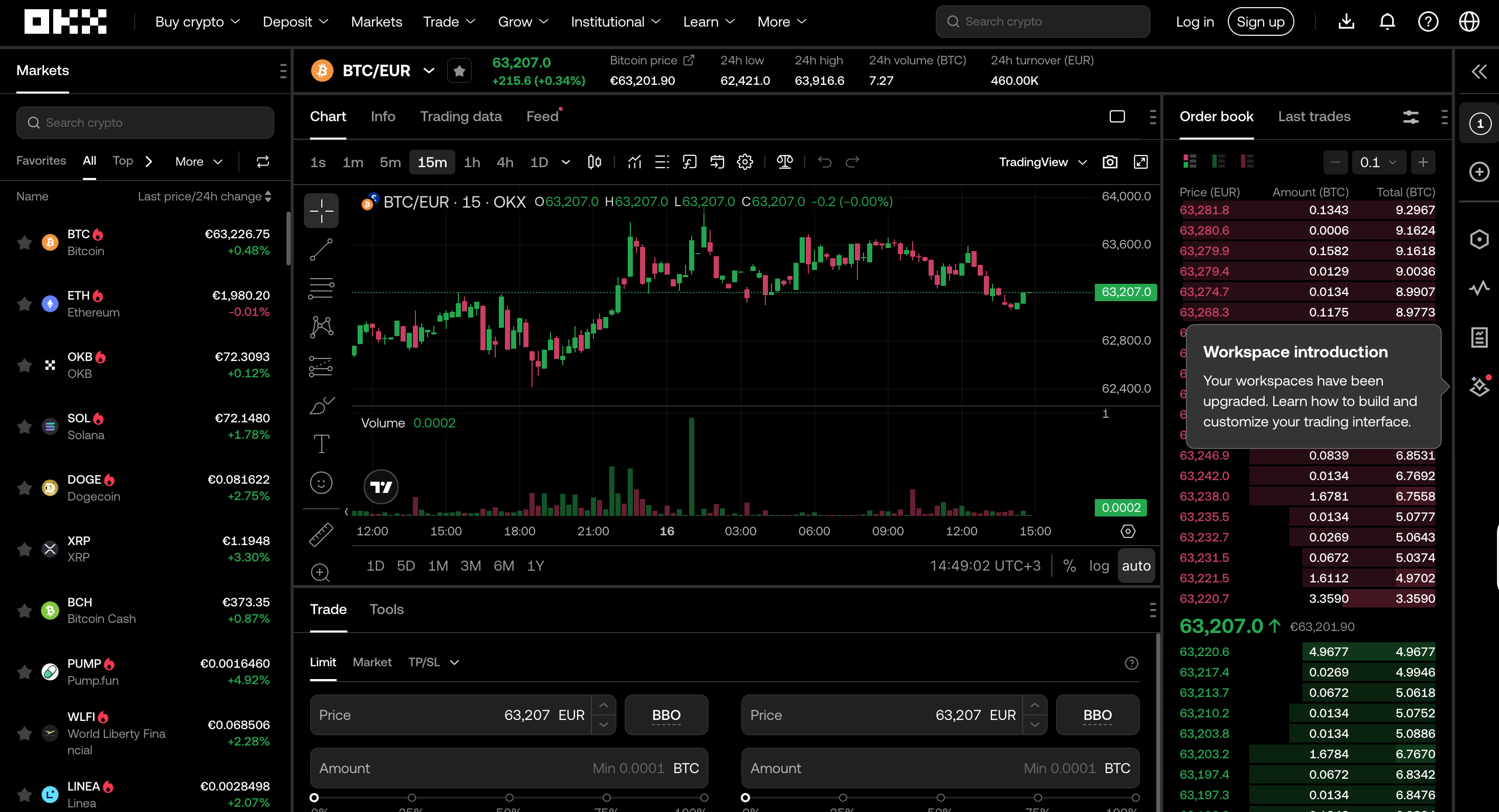The height and width of the screenshot is (812, 1499).
Task: Select the Market order tab
Action: click(372, 662)
